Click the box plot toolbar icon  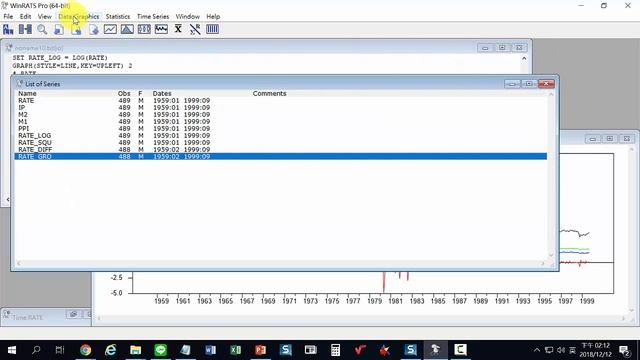click(144, 29)
